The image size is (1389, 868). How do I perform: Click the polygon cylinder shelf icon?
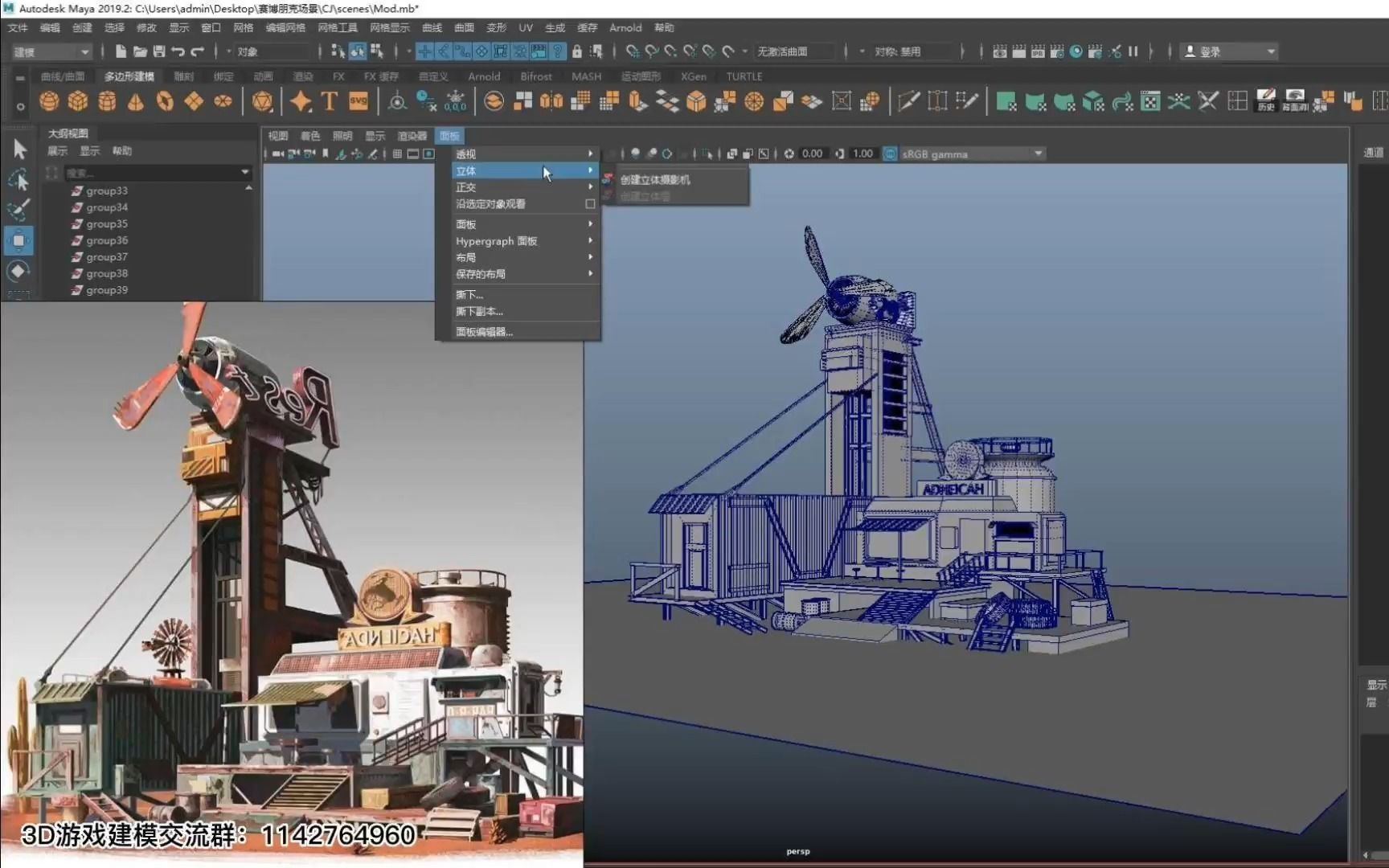click(107, 101)
